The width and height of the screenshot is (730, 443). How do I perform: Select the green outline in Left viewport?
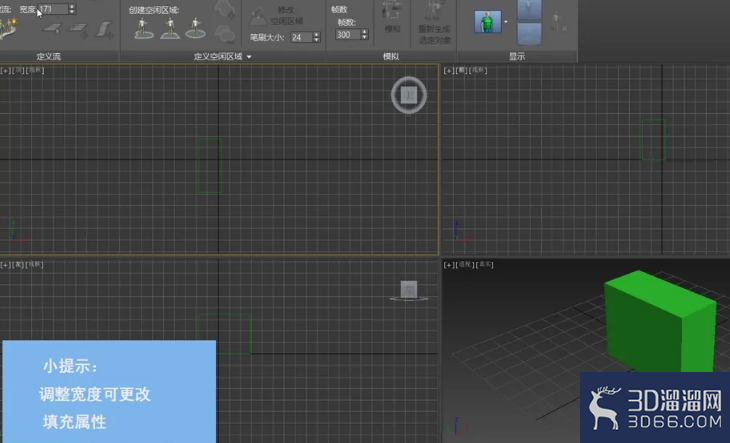click(x=224, y=334)
